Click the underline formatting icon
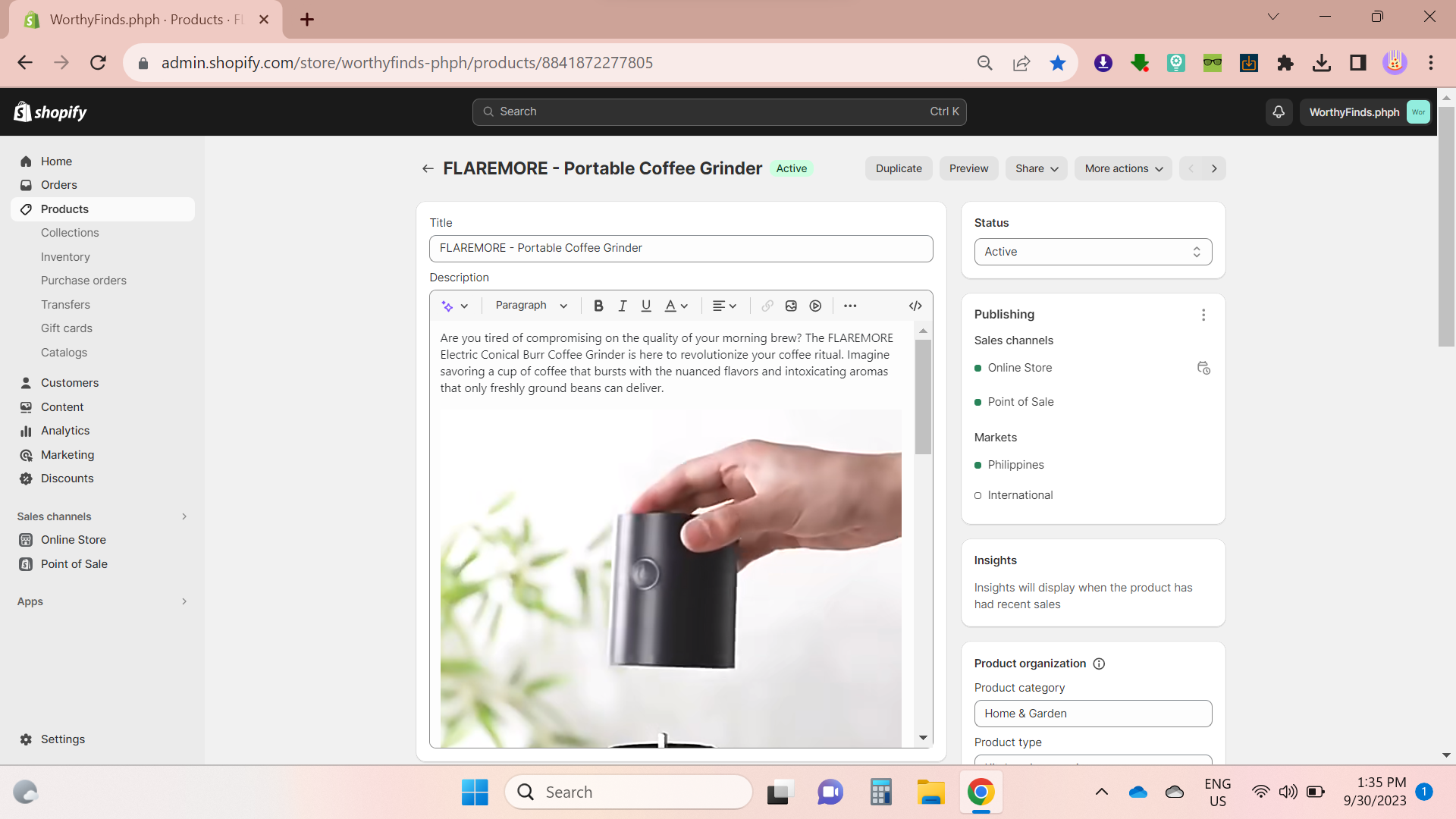 (x=646, y=306)
